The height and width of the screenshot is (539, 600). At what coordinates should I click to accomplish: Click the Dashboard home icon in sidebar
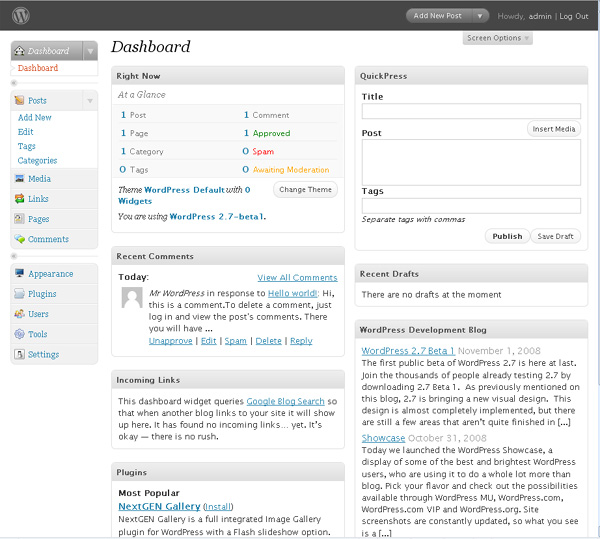pos(19,51)
